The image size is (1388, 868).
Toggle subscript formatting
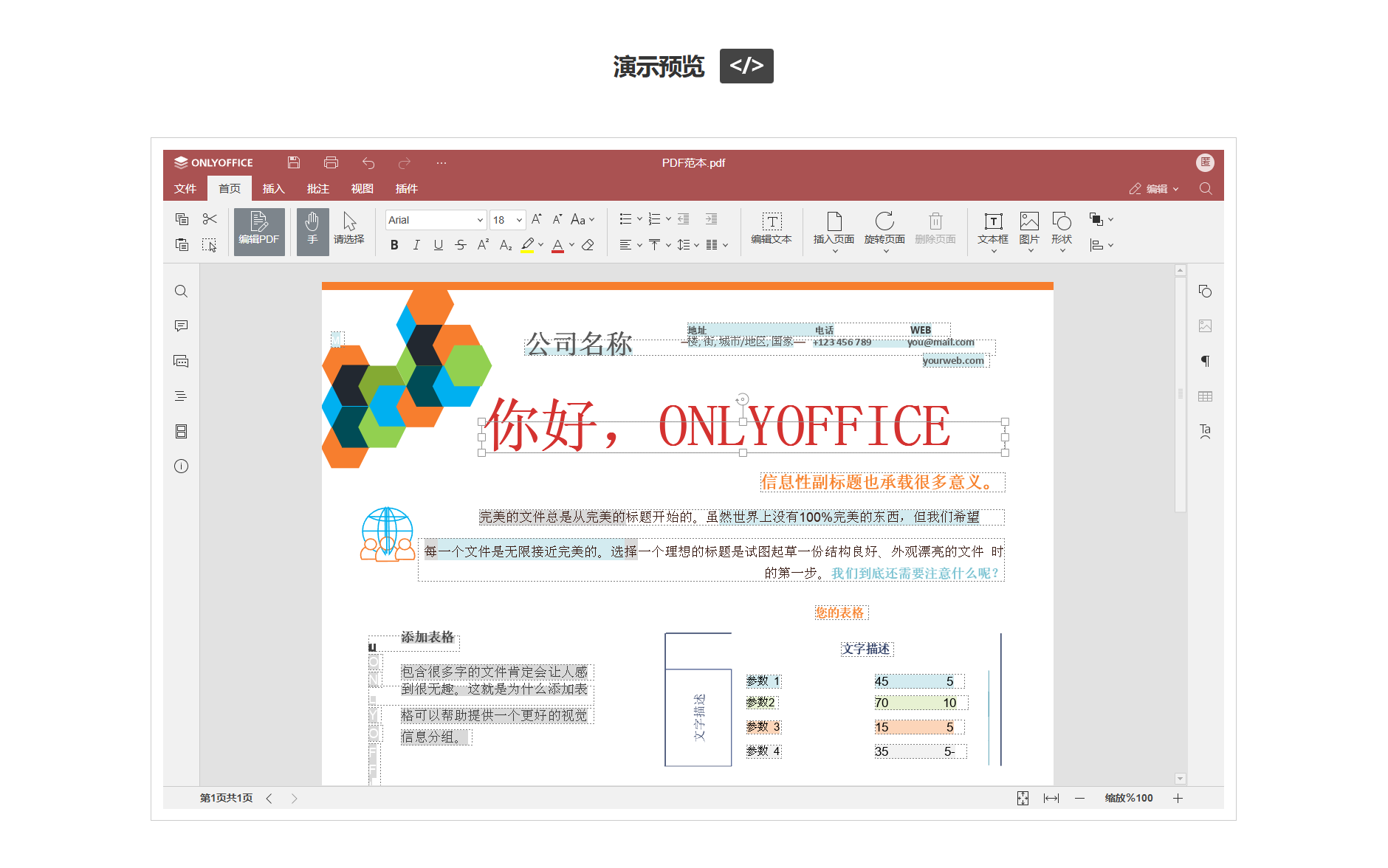[506, 245]
